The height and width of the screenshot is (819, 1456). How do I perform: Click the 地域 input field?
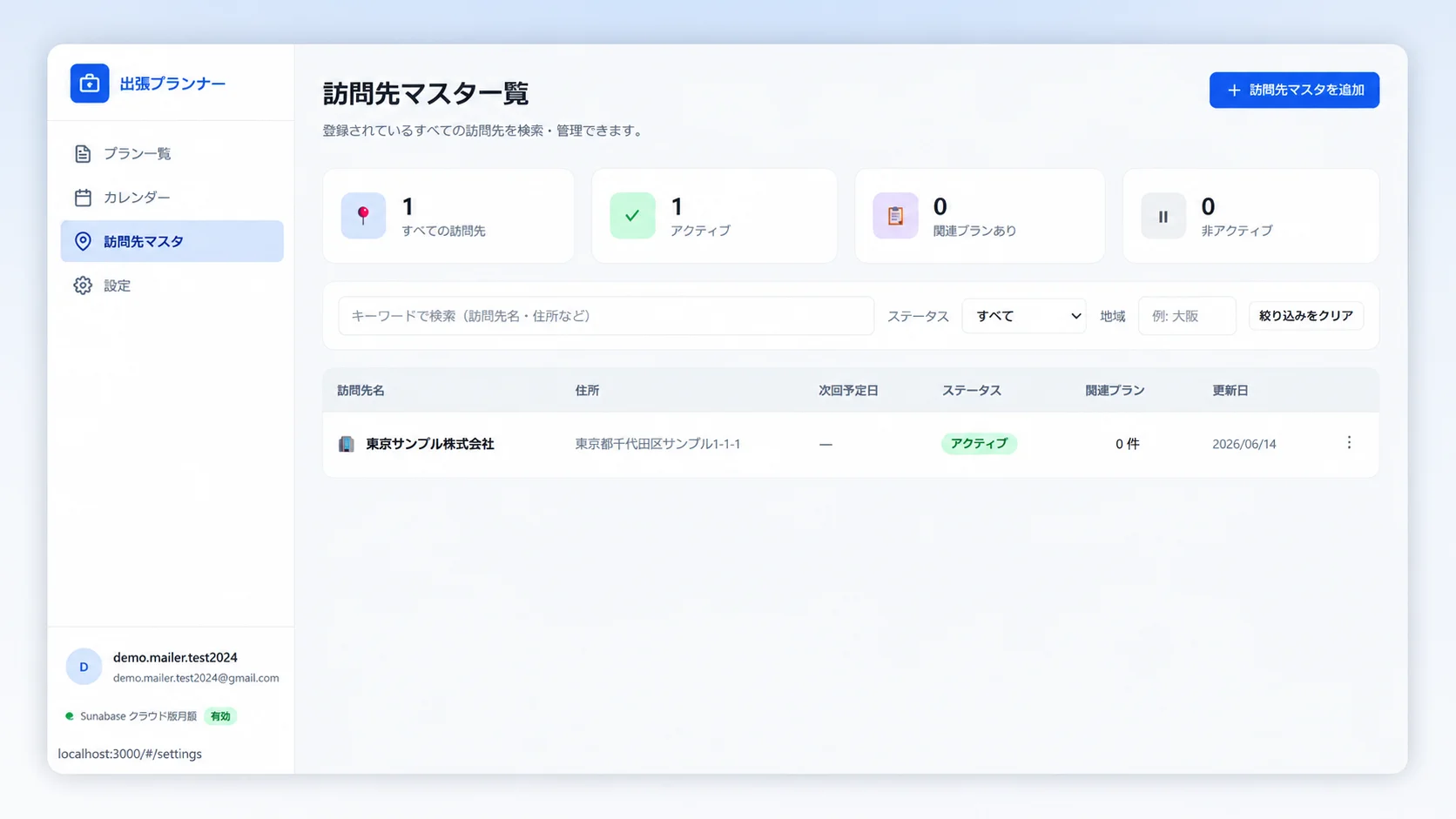pos(1187,316)
